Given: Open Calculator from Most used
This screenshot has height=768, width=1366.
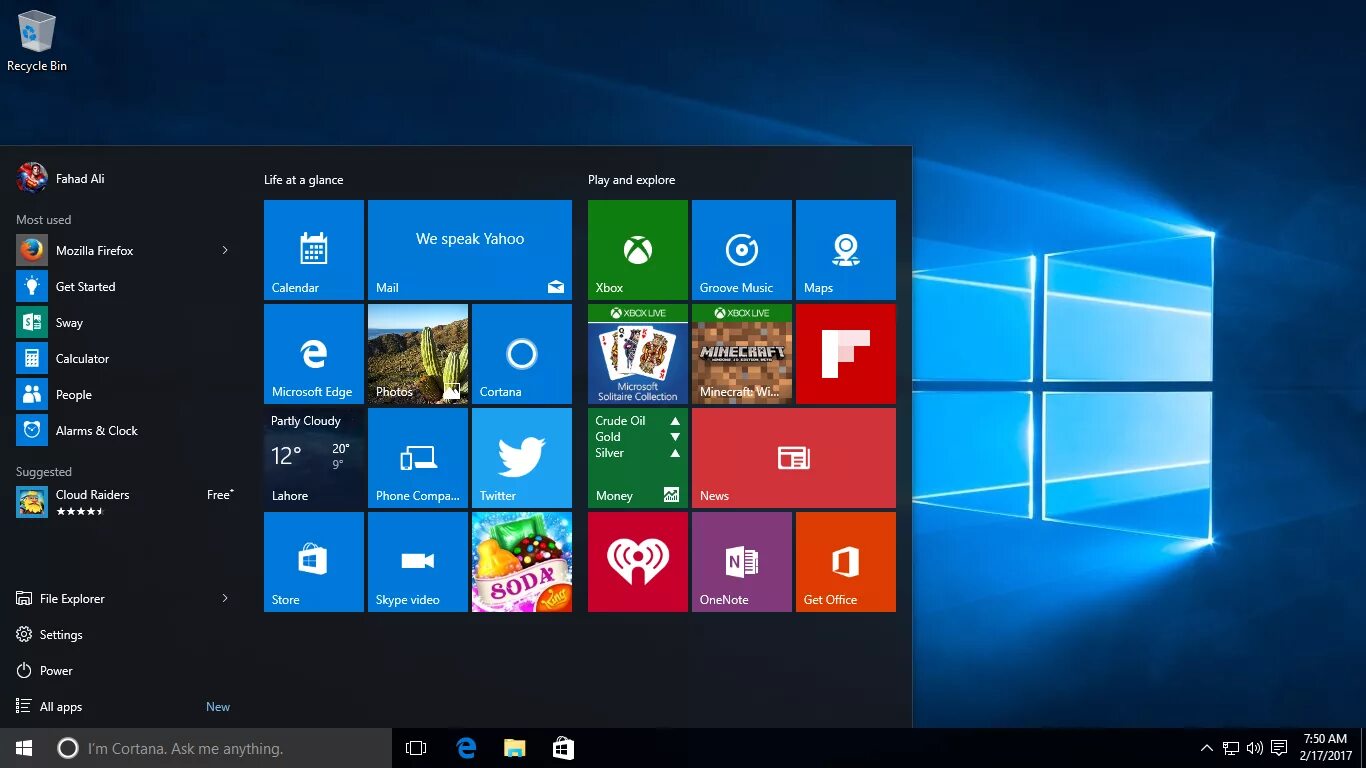Looking at the screenshot, I should [124, 358].
